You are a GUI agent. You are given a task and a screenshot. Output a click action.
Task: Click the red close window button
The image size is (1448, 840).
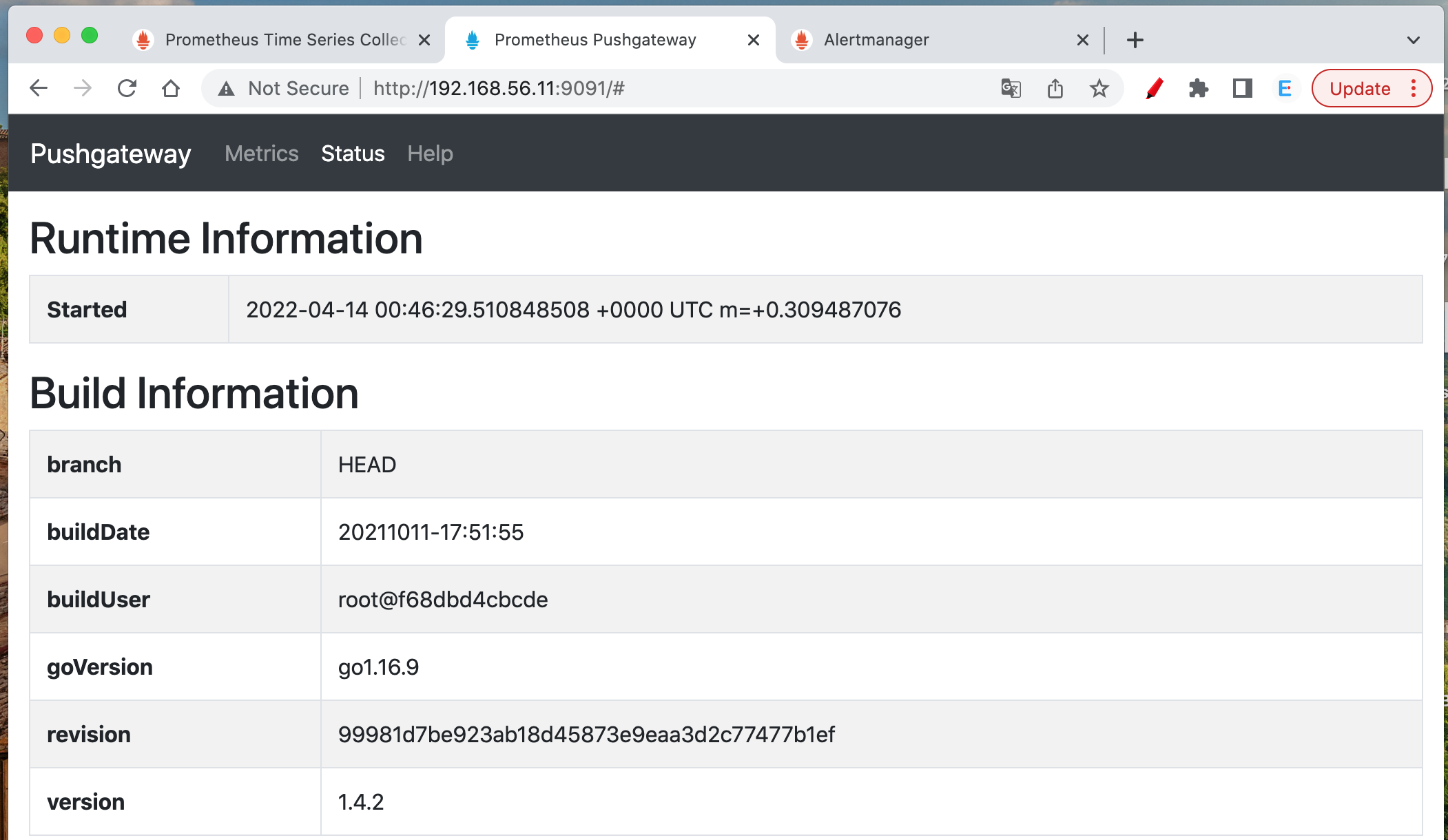point(34,35)
